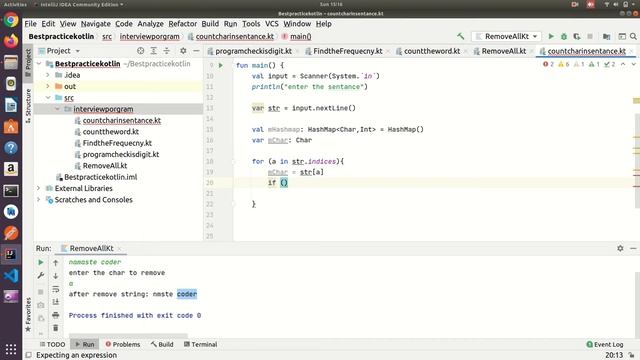Open the TODO tool window

click(52, 344)
